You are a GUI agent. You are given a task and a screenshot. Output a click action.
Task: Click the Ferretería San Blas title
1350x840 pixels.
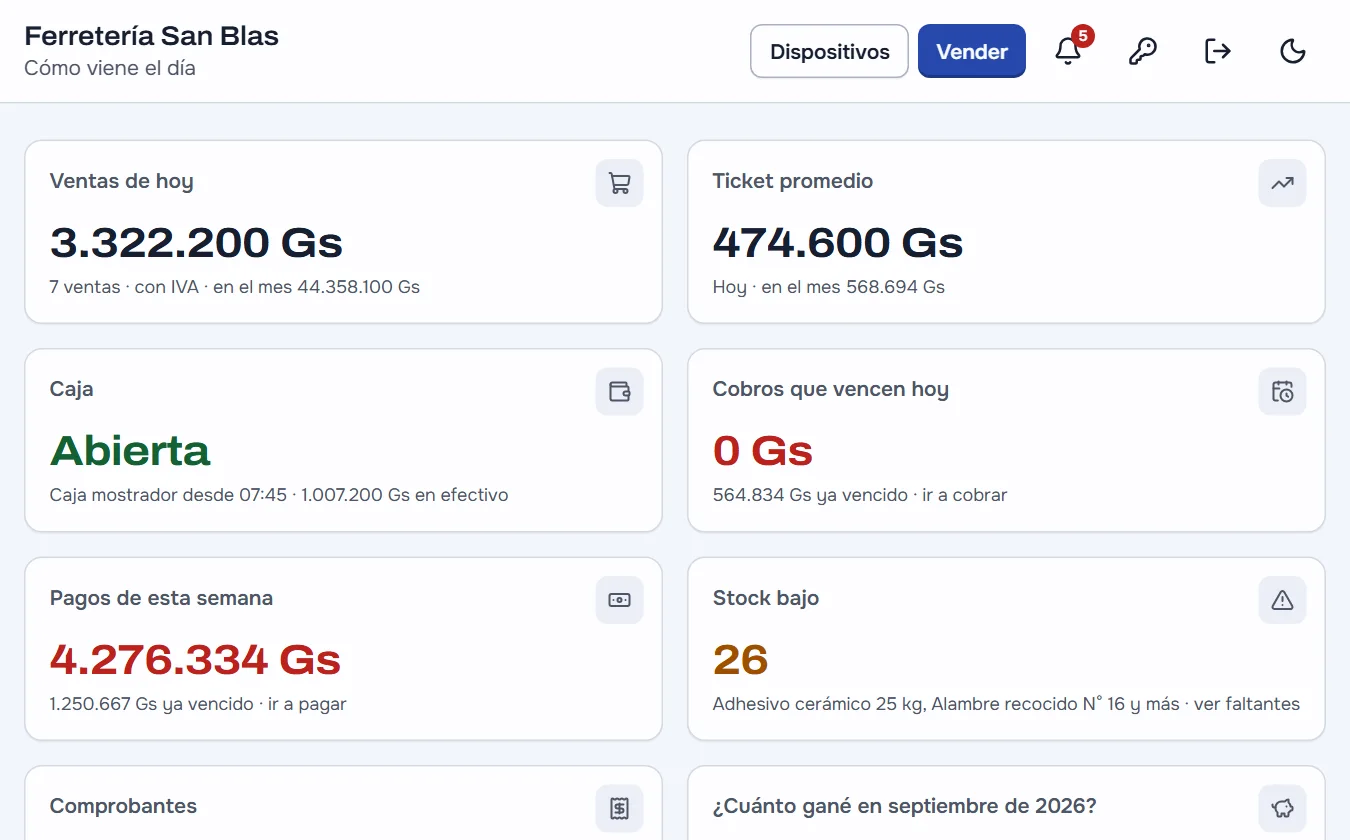click(152, 36)
